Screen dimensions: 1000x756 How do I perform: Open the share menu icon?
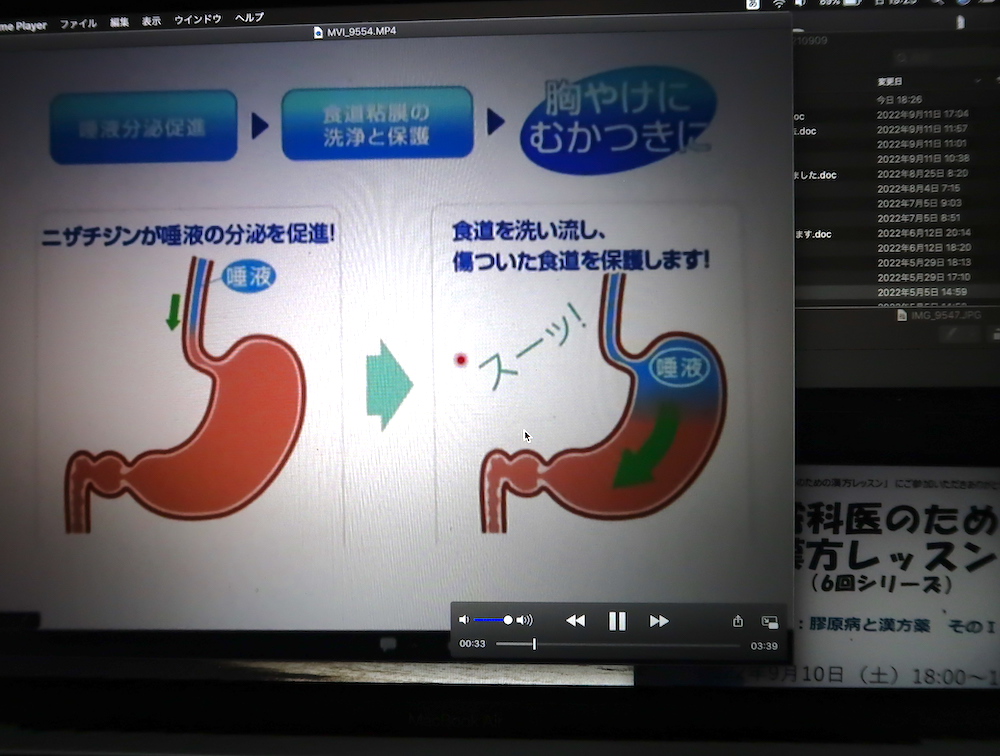coord(738,621)
